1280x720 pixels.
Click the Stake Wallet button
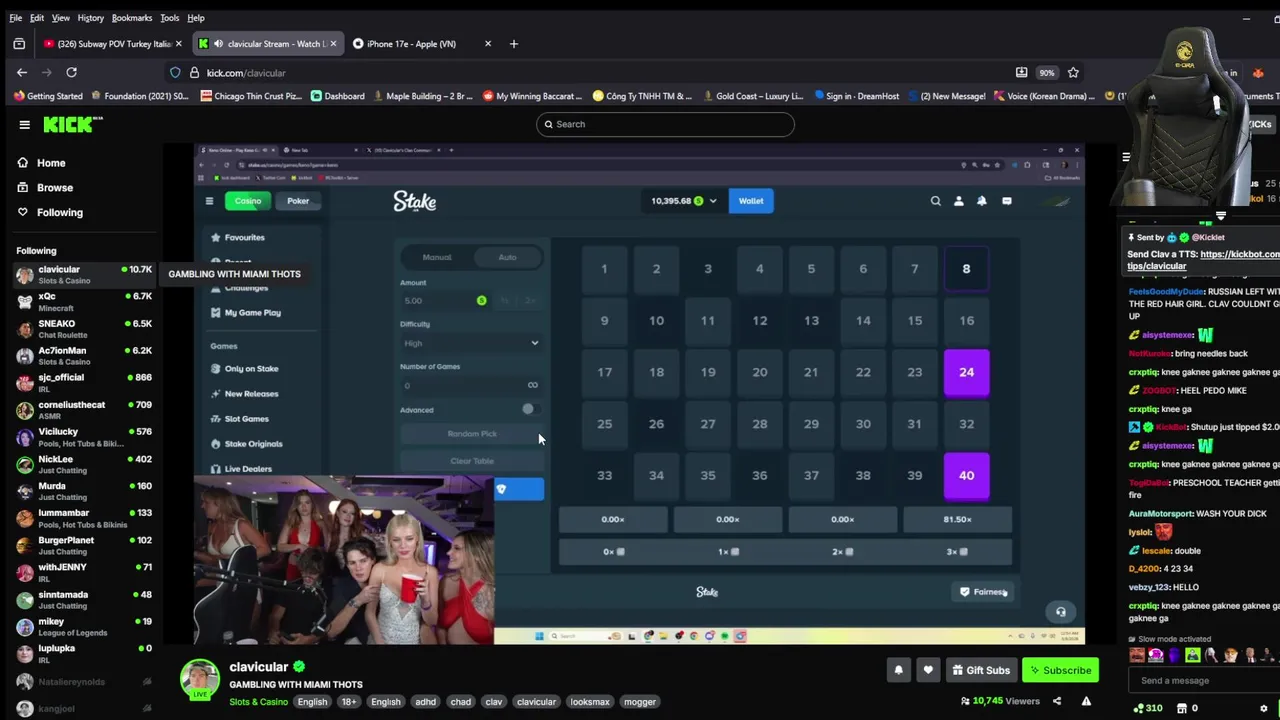point(751,201)
